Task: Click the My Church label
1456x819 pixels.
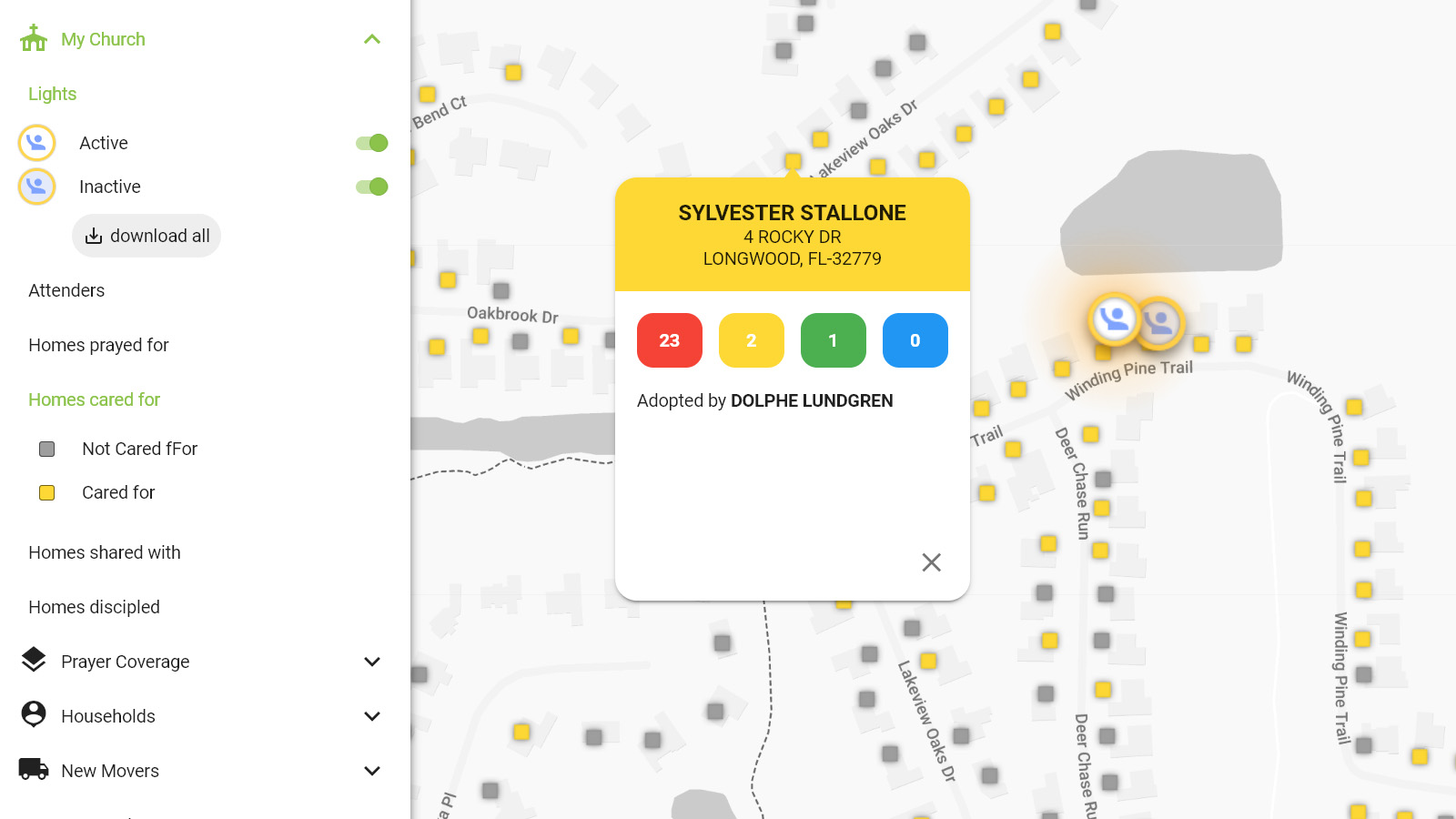Action: [x=103, y=39]
